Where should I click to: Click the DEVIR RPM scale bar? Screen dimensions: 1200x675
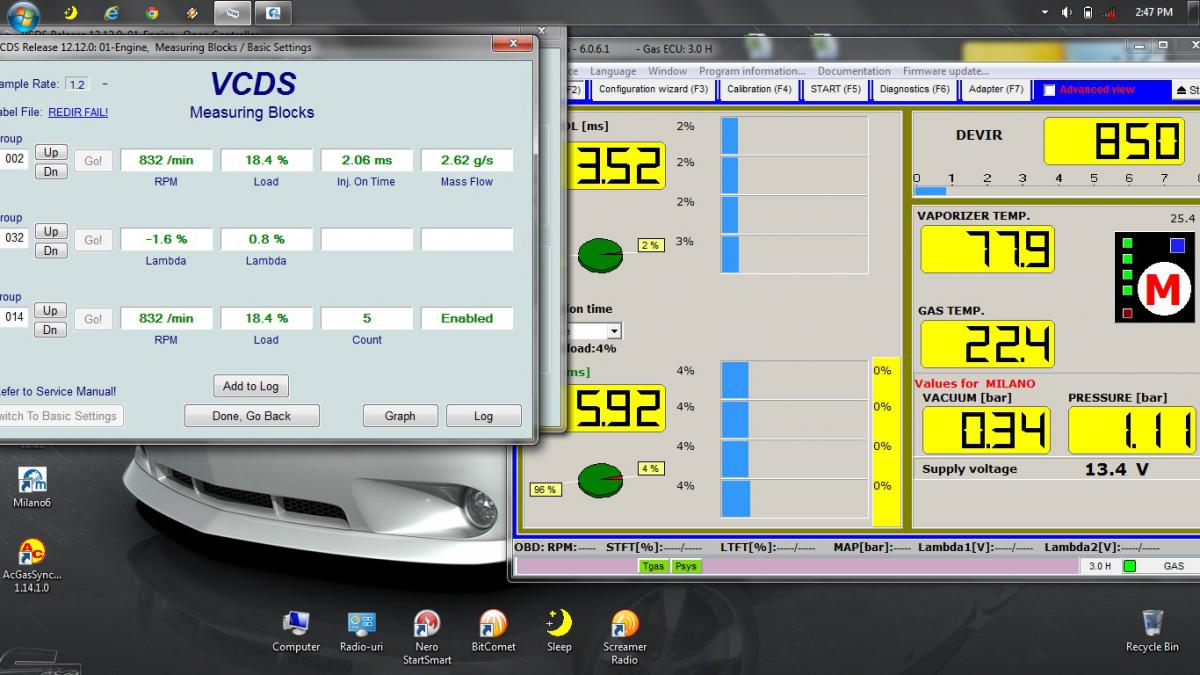pyautogui.click(x=1055, y=189)
